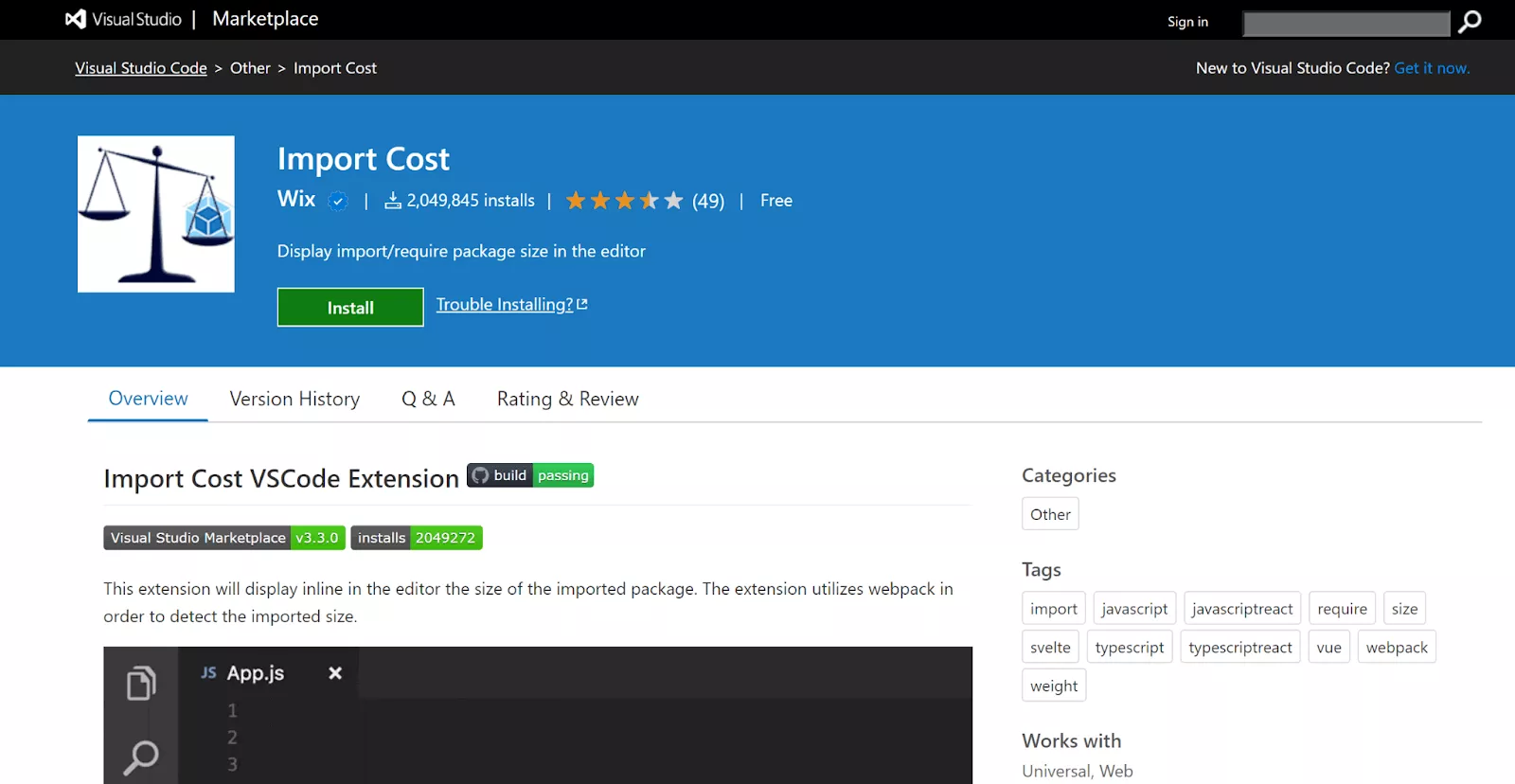Image resolution: width=1515 pixels, height=784 pixels.
Task: Click the Wix publisher name
Action: coord(296,199)
